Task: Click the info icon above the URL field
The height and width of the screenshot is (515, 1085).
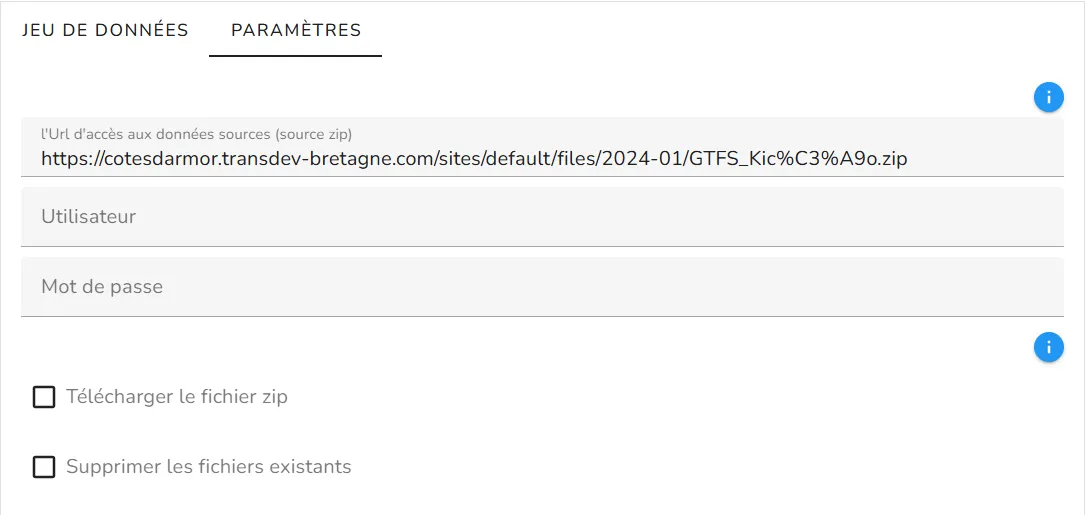Action: [1048, 98]
